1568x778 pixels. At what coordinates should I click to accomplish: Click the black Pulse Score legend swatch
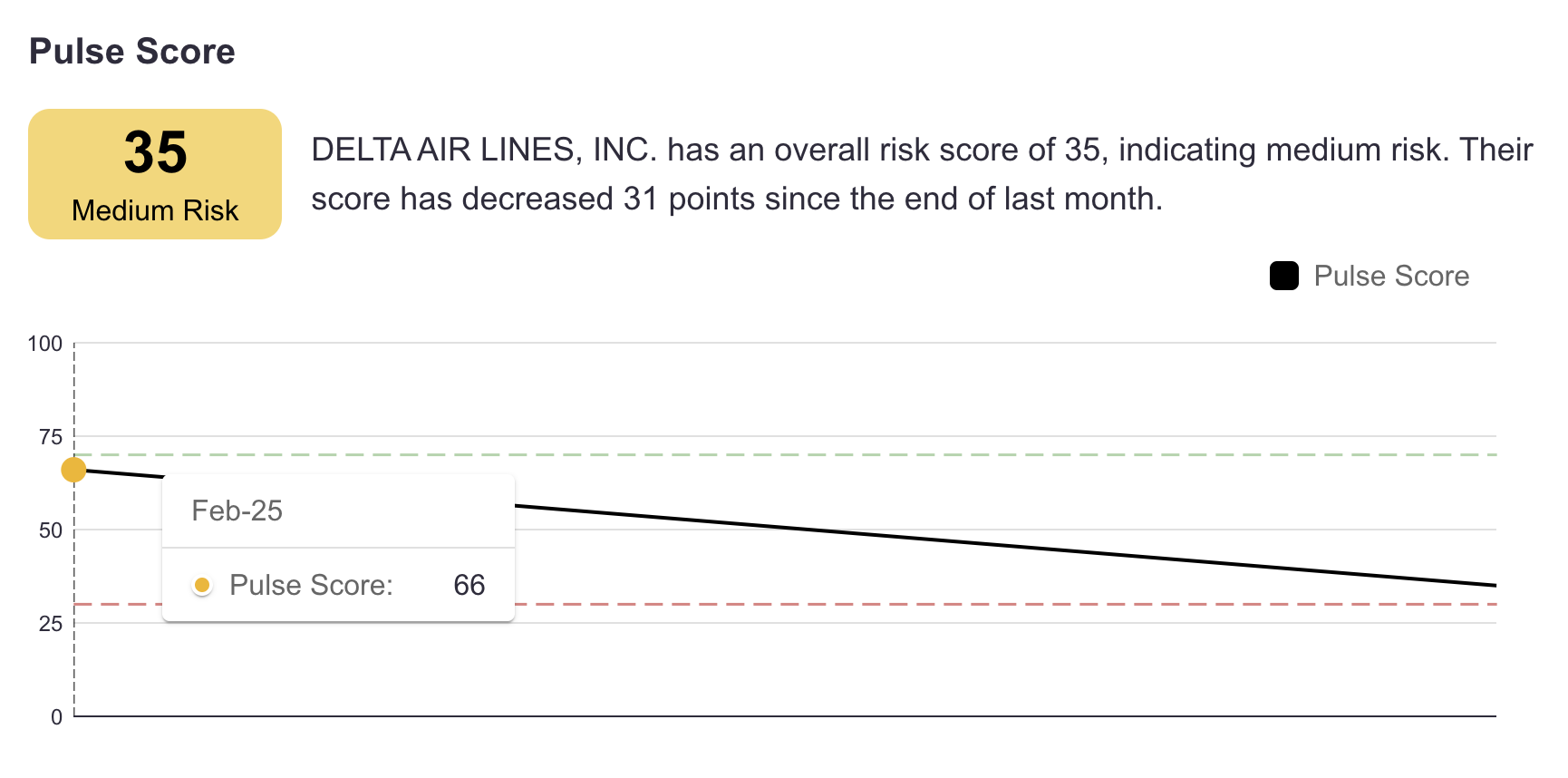(1283, 276)
